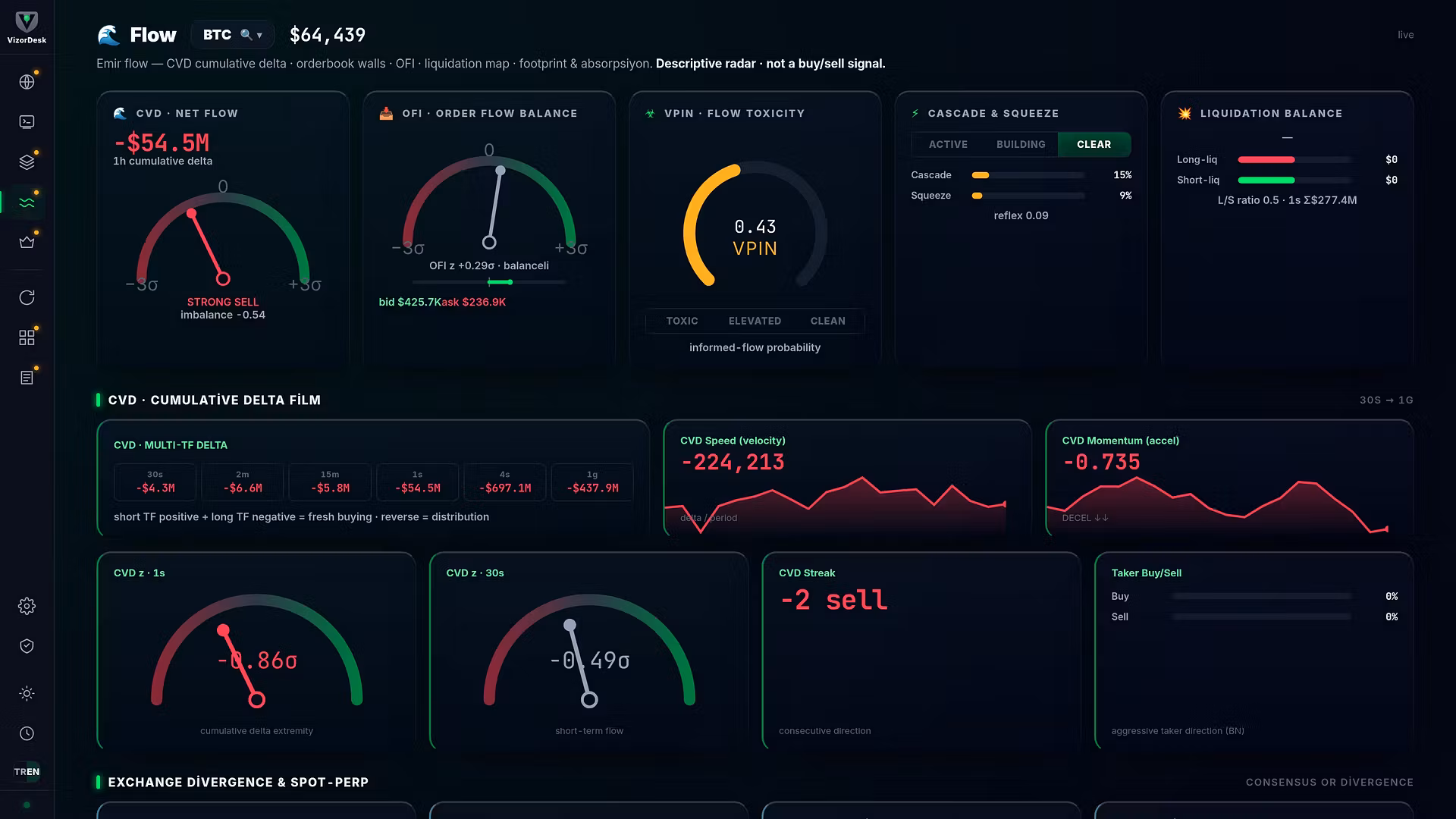1456x819 pixels.
Task: Click the CVD Net Flow wave icon
Action: [120, 113]
